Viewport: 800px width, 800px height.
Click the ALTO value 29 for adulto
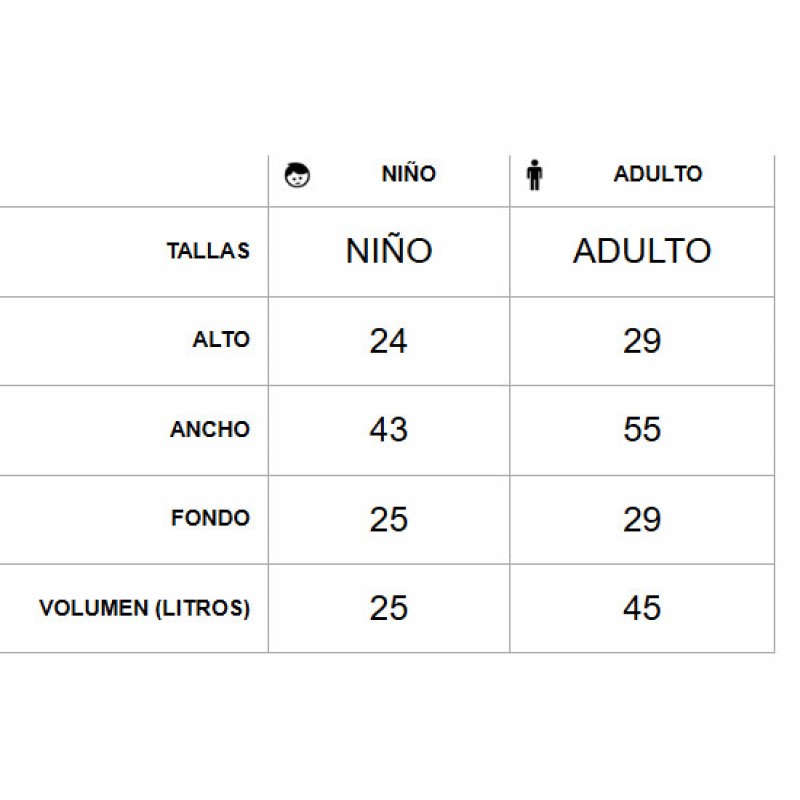(642, 341)
